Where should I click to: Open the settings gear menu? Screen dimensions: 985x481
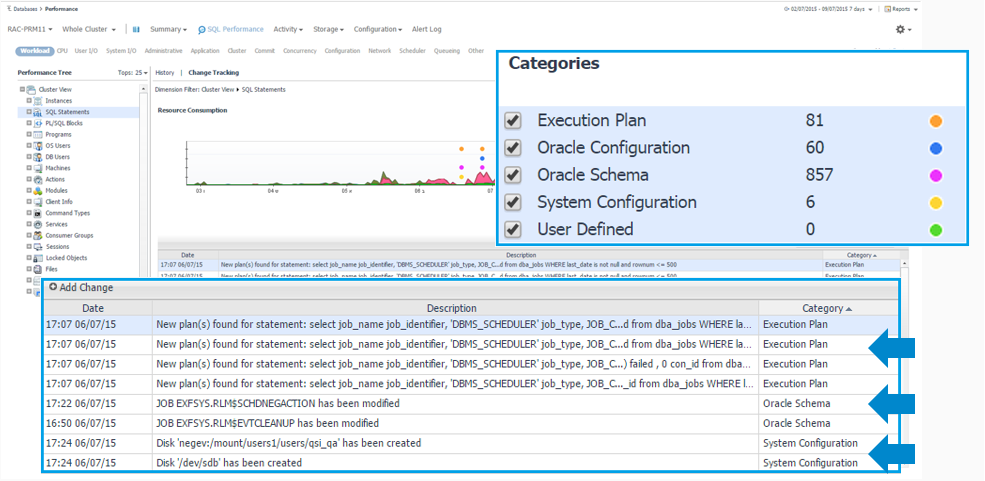(901, 30)
